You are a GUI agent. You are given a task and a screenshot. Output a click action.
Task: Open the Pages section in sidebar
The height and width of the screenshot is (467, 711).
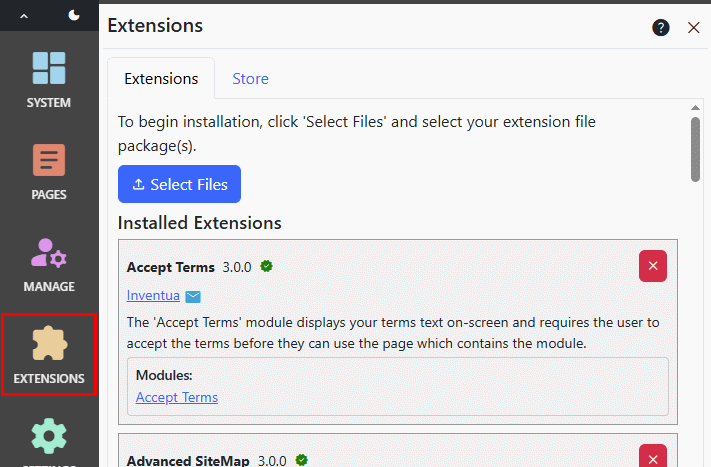49,170
